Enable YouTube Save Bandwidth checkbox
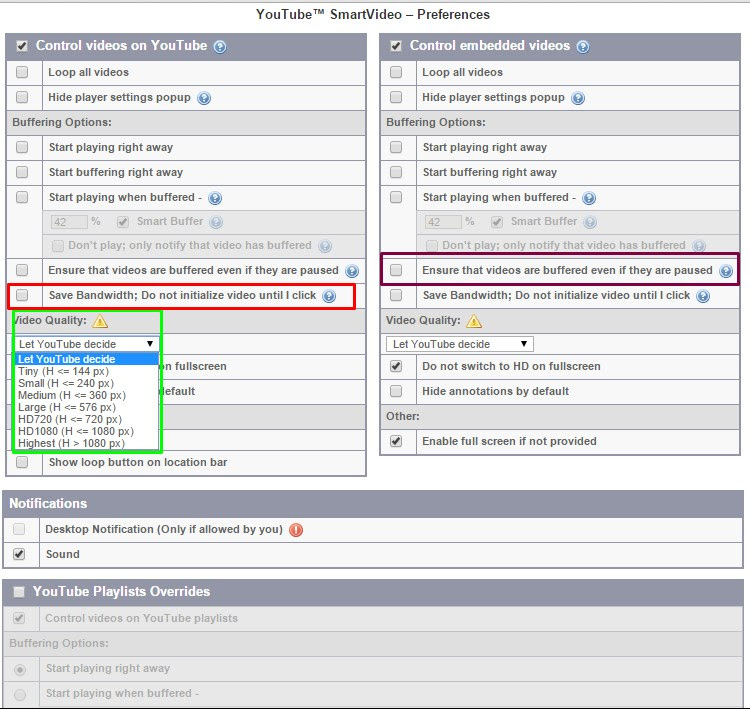Viewport: 750px width, 709px height. 22,295
